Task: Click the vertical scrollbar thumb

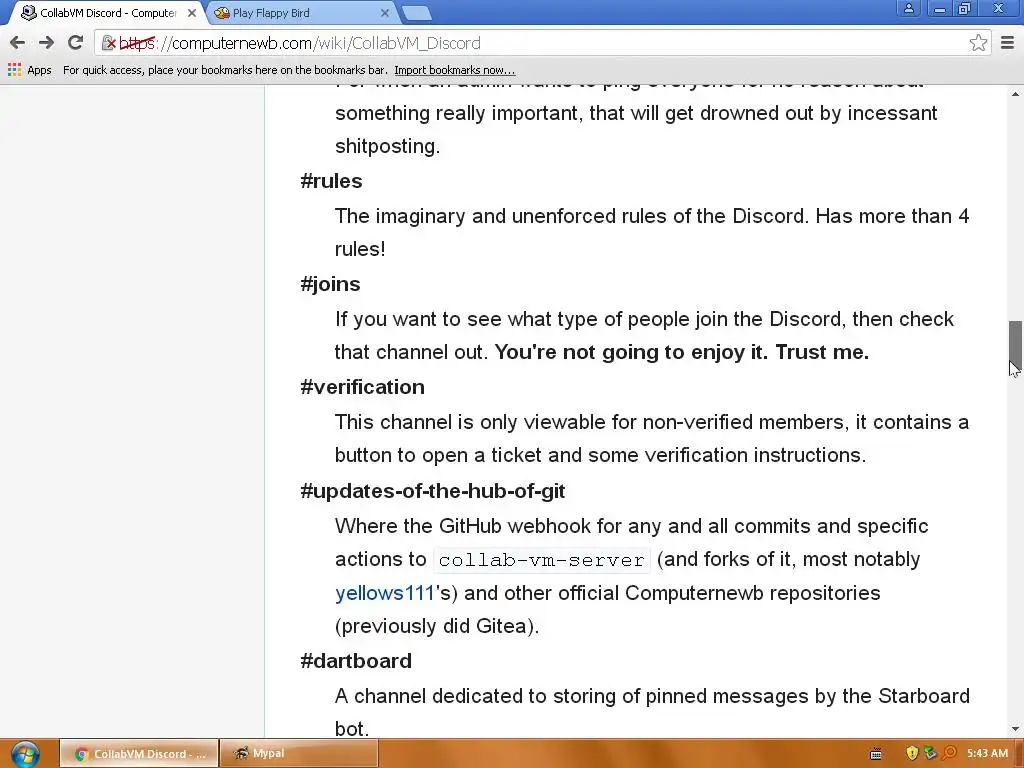Action: click(1015, 345)
